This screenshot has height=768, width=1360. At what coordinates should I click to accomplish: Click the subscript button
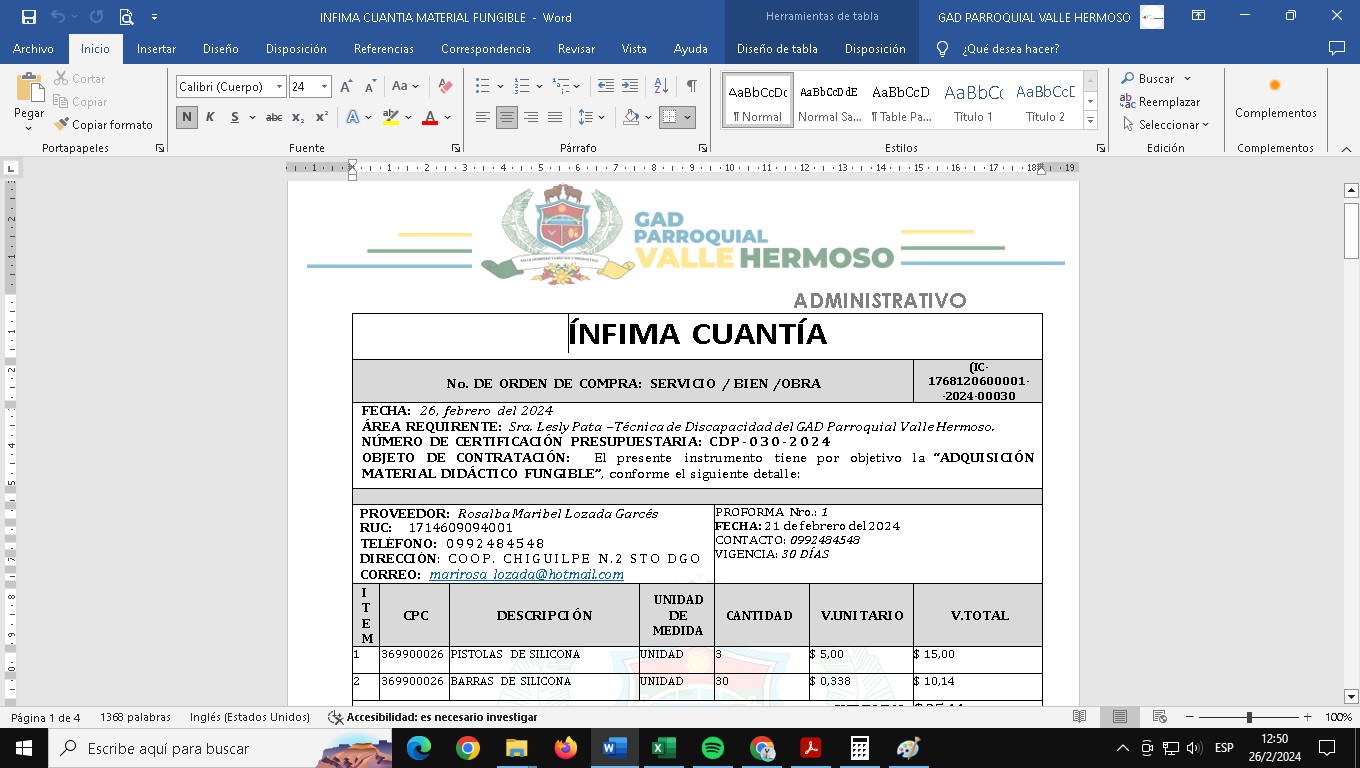point(298,117)
